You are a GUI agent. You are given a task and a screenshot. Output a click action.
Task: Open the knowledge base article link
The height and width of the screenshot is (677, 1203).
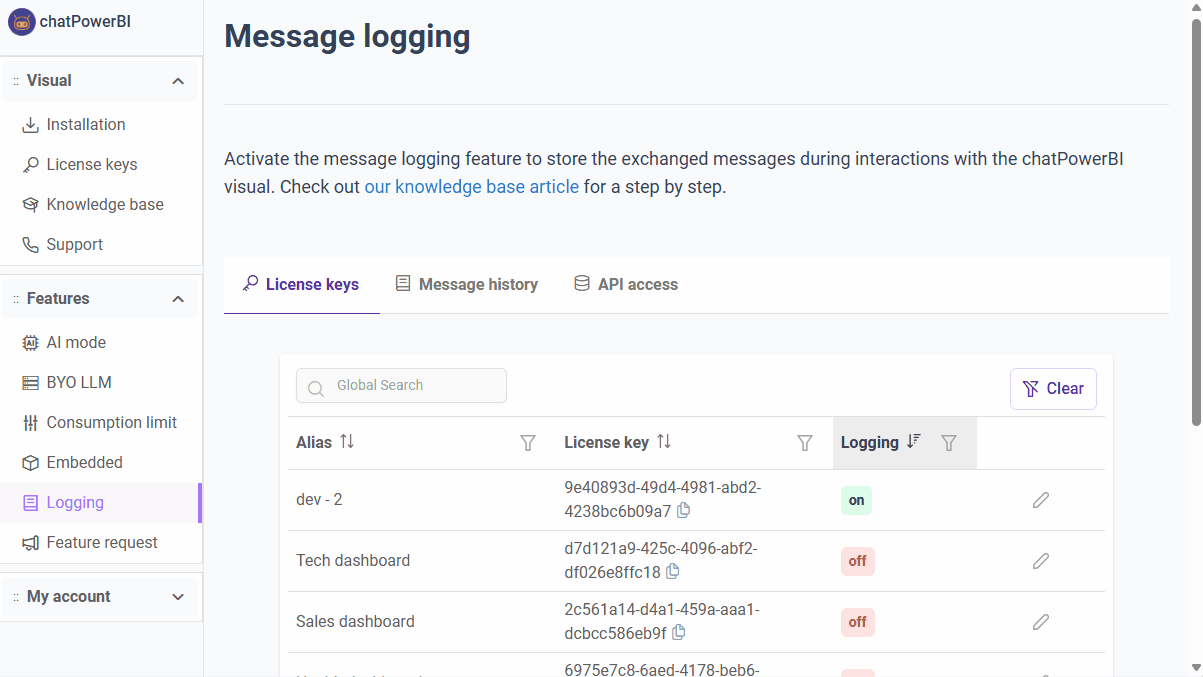pos(471,187)
